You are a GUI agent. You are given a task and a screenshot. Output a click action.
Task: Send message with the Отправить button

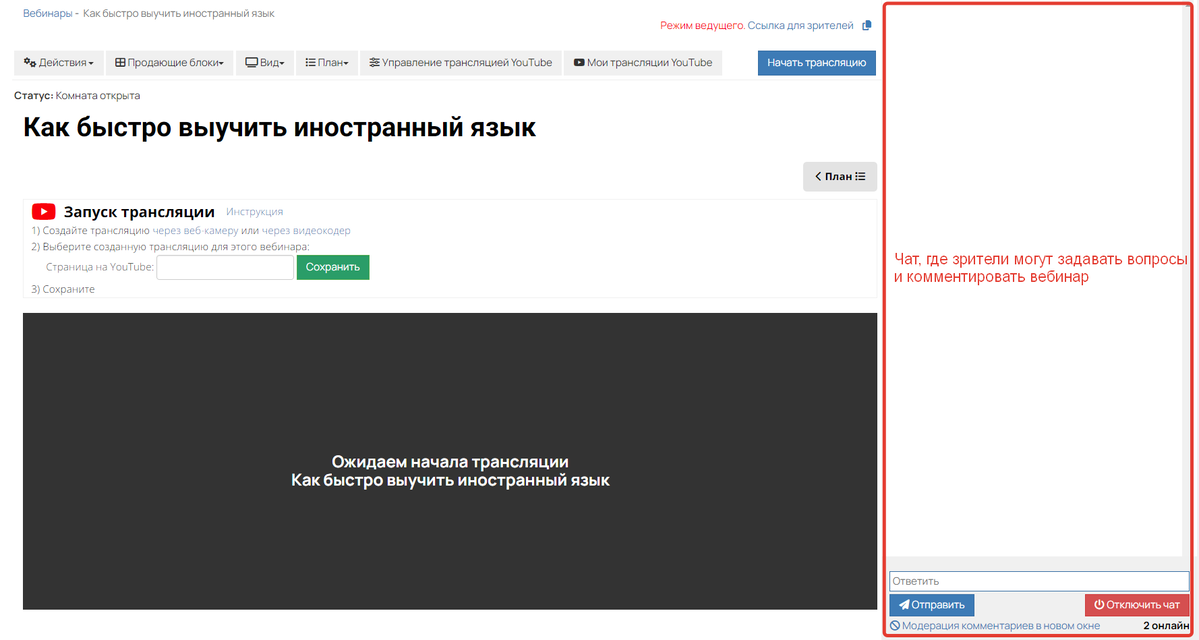931,605
